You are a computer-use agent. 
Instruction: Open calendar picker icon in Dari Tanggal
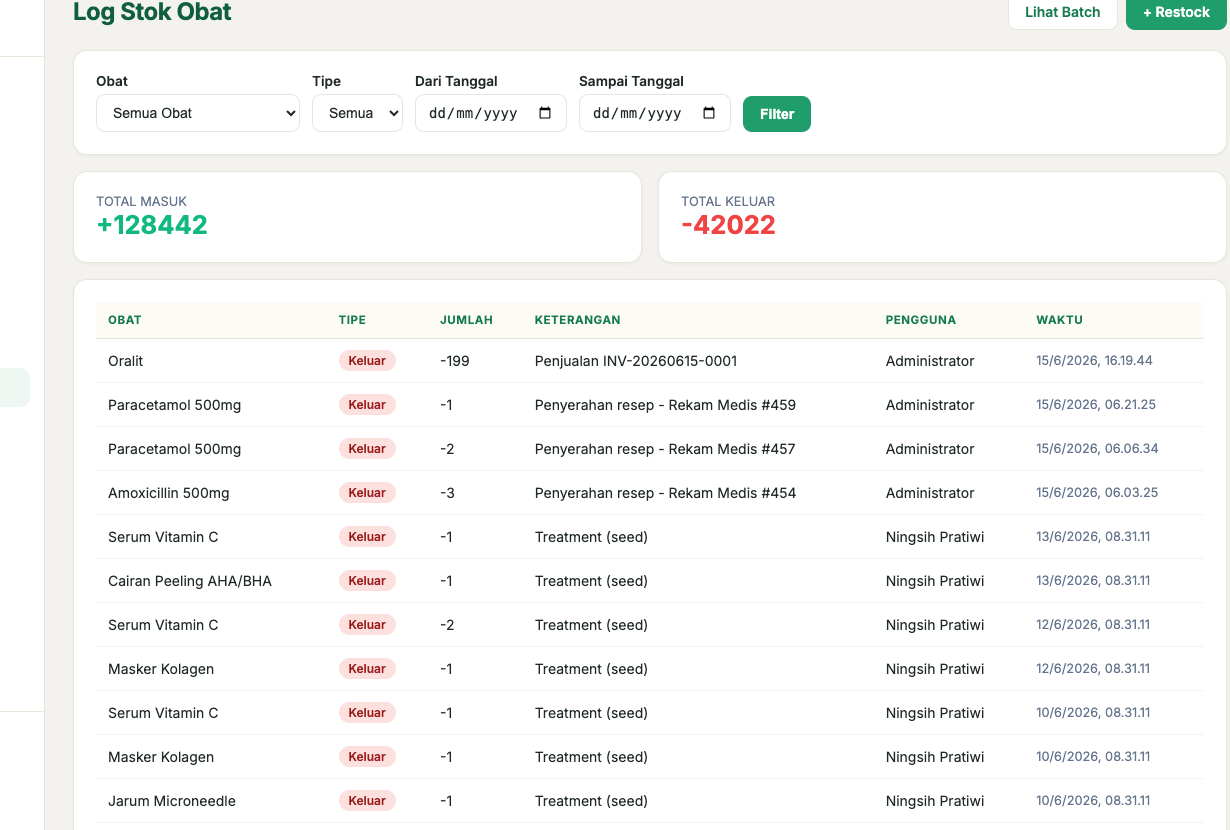[545, 113]
